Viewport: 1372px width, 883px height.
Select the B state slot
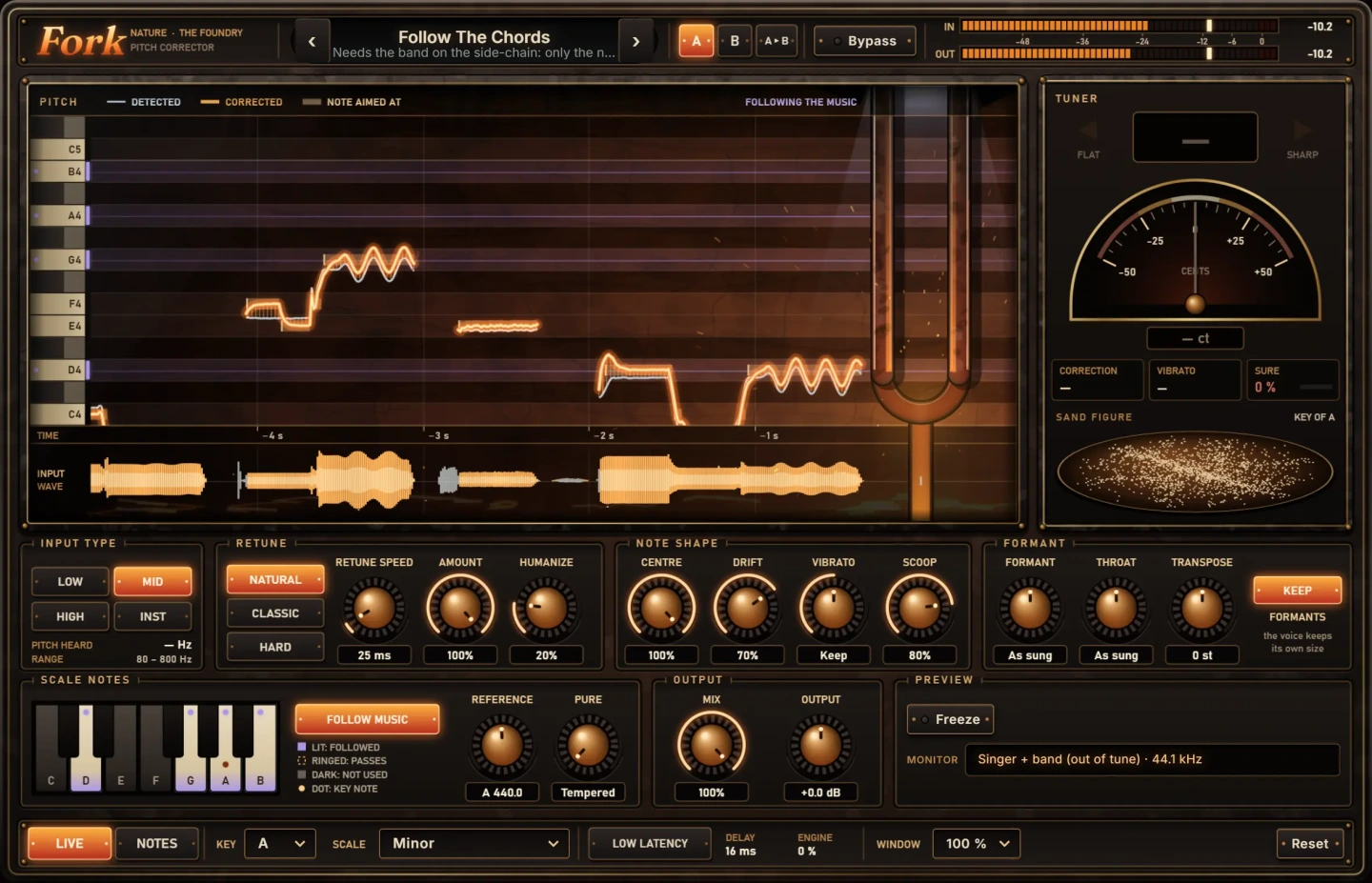tap(735, 41)
